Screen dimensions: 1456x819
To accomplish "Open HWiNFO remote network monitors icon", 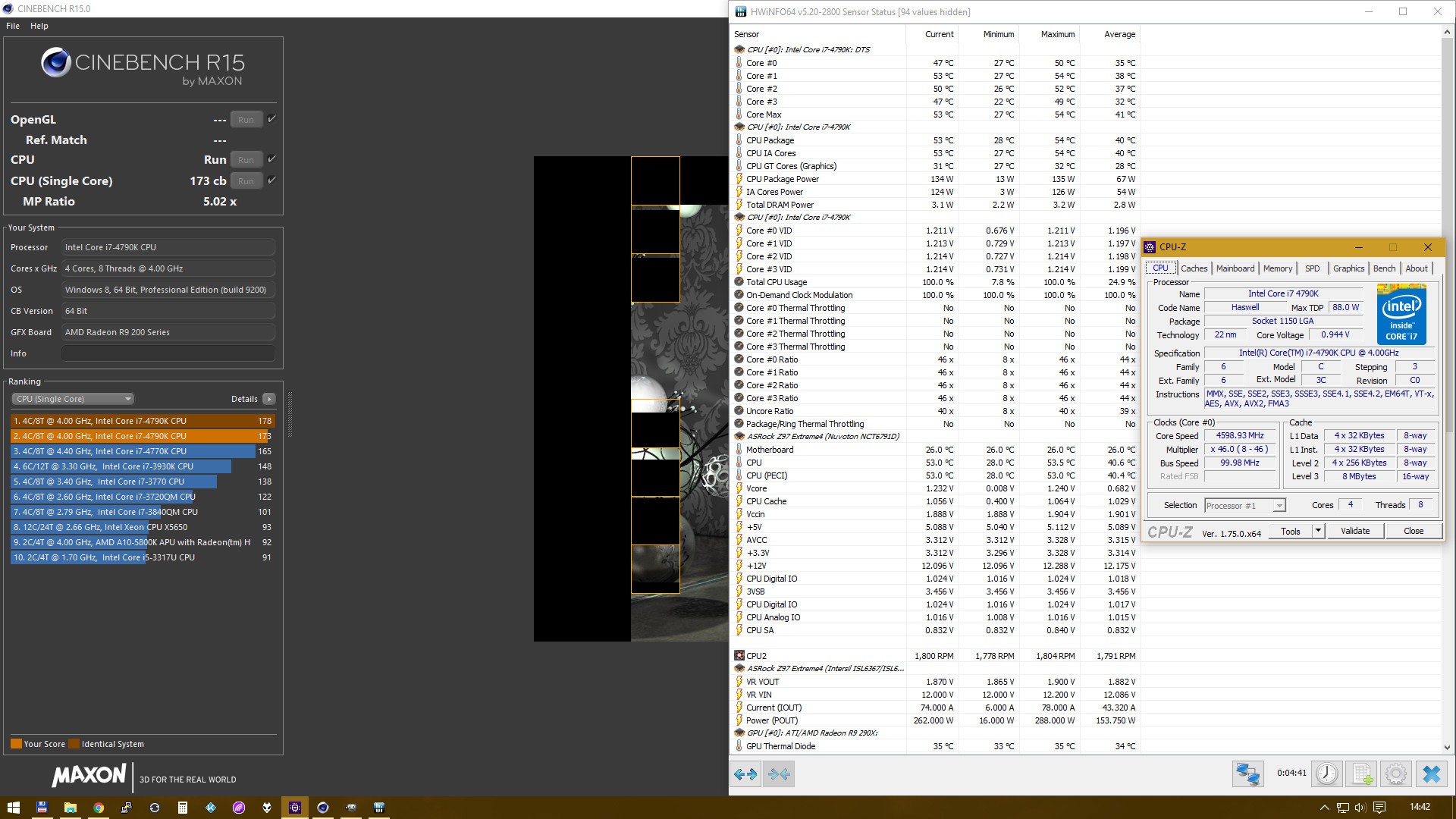I will tap(1247, 774).
